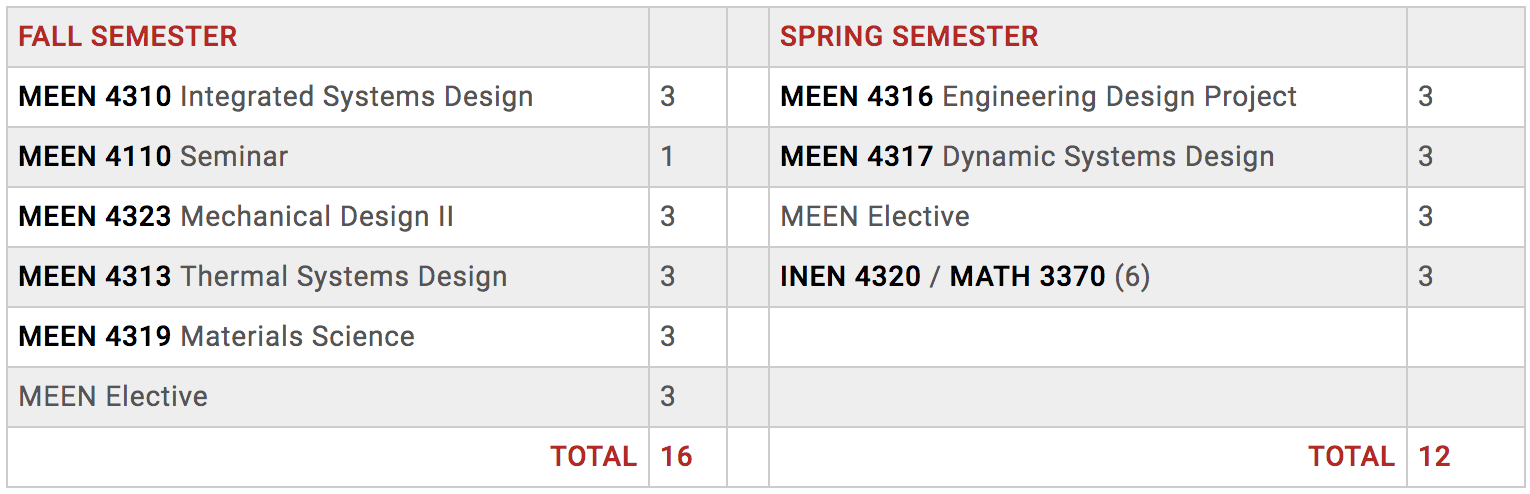1530x494 pixels.
Task: Open the MEEN 4316 course link
Action: (856, 97)
